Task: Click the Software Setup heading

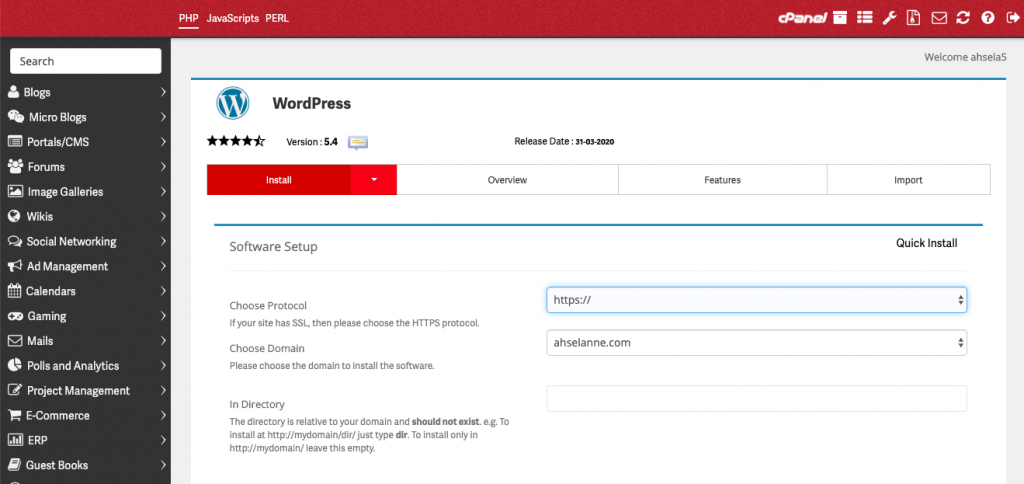Action: [274, 247]
